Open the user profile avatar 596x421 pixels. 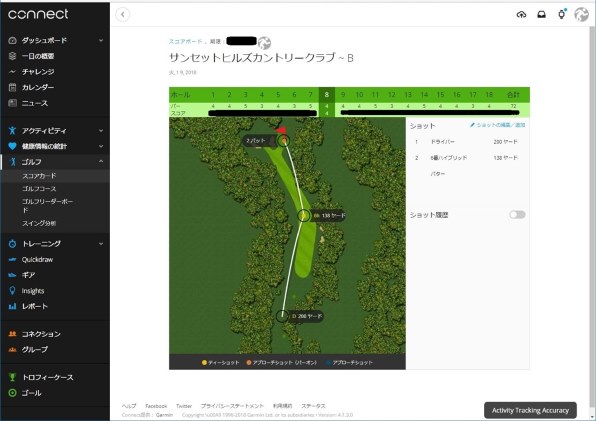click(x=581, y=14)
